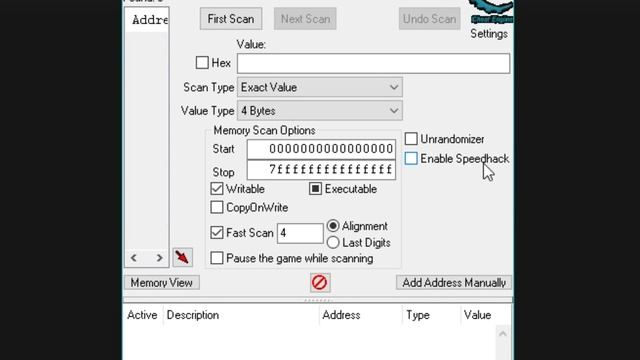Click the Value column header in the address table
The image size is (640, 360).
(x=486, y=315)
